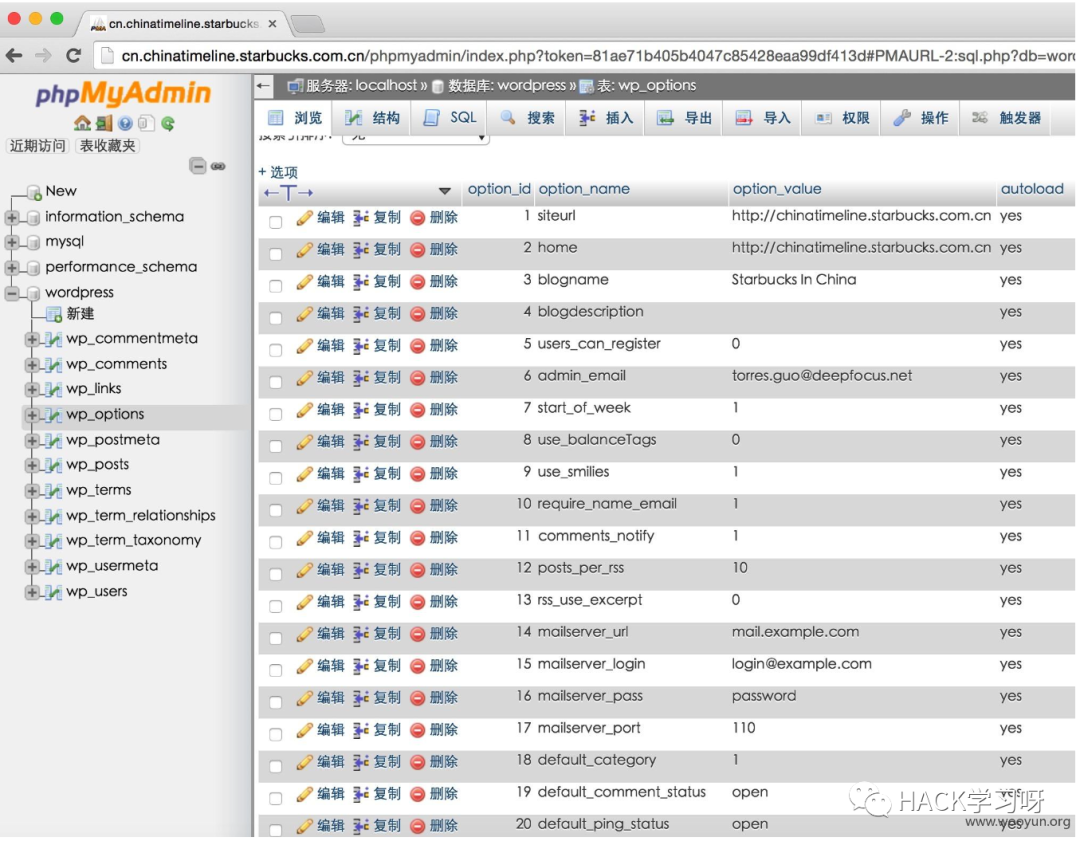This screenshot has height=849, width=1080.
Task: Open the 触发器 (Triggers) tab
Action: (x=1008, y=118)
